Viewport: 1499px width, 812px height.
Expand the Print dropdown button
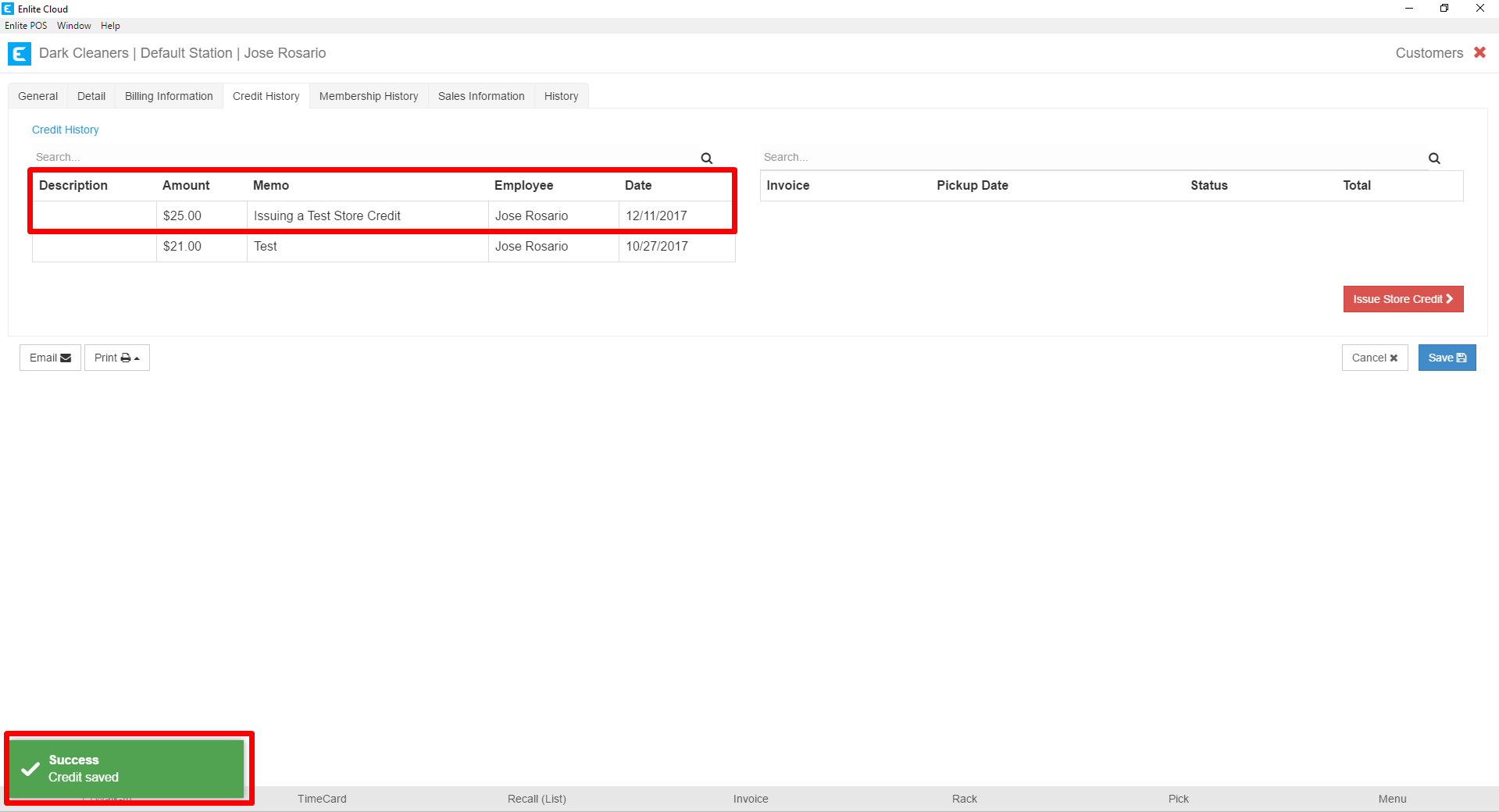coord(117,358)
